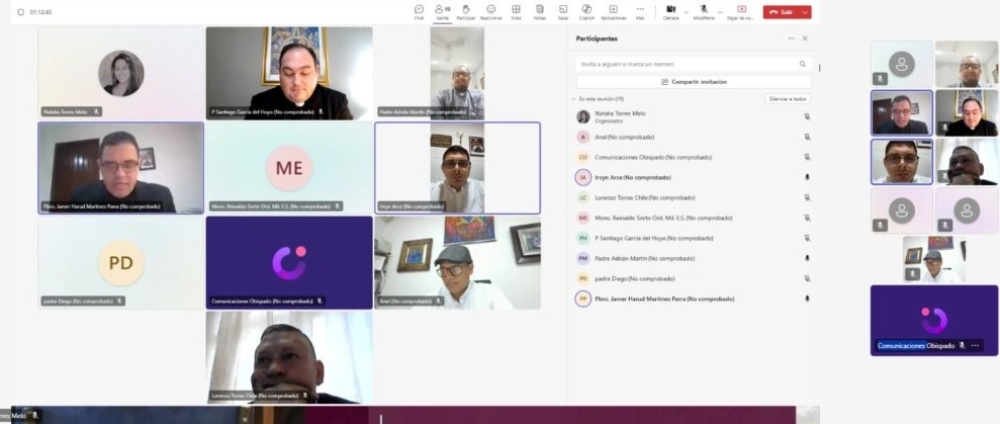Toggle mic for Anel in participant list
This screenshot has height=424, width=1000.
tap(807, 137)
